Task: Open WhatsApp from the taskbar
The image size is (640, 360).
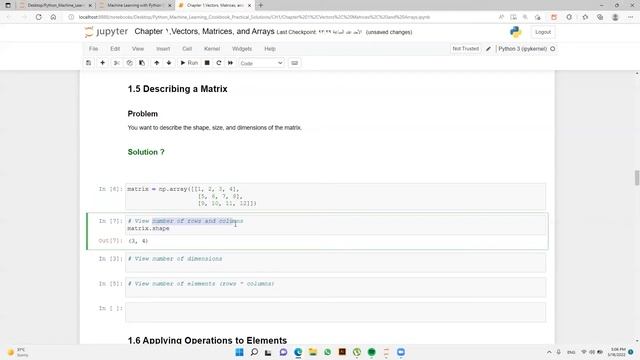Action: (x=327, y=352)
